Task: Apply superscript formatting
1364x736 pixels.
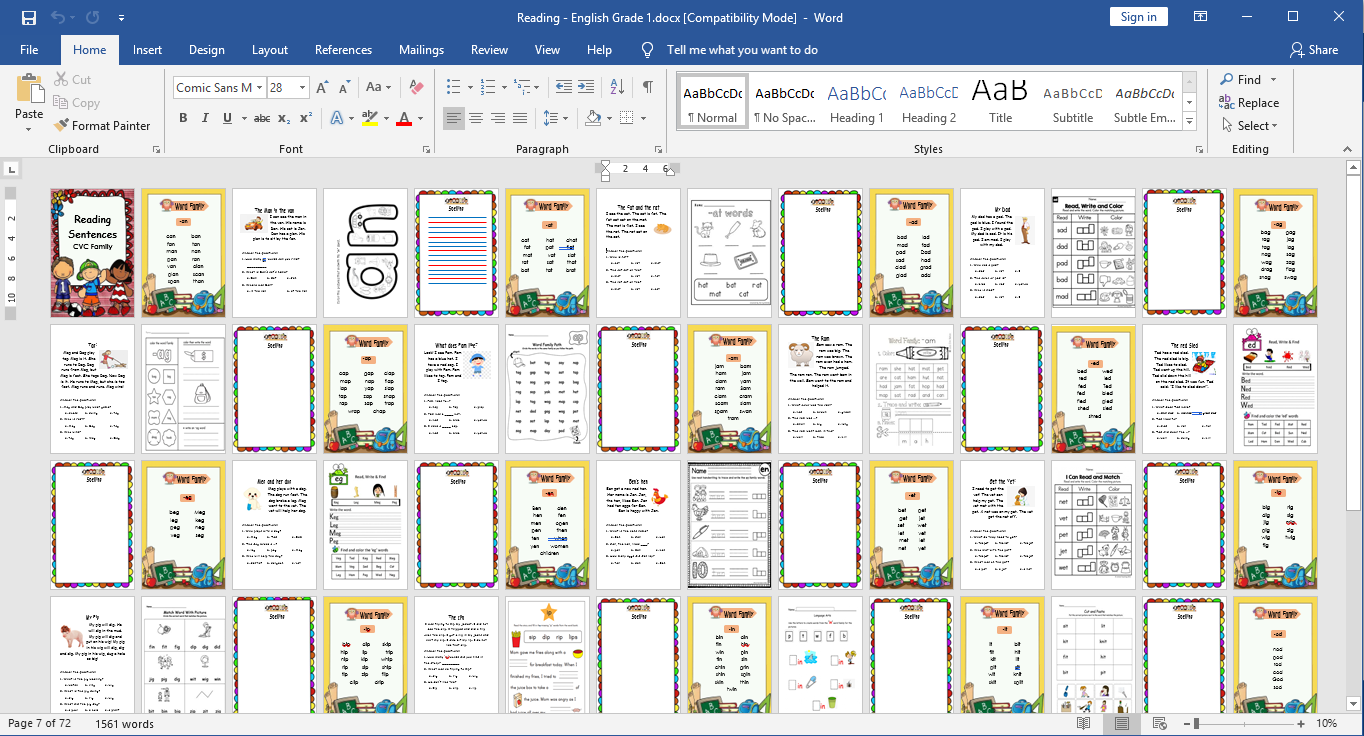Action: pos(306,118)
